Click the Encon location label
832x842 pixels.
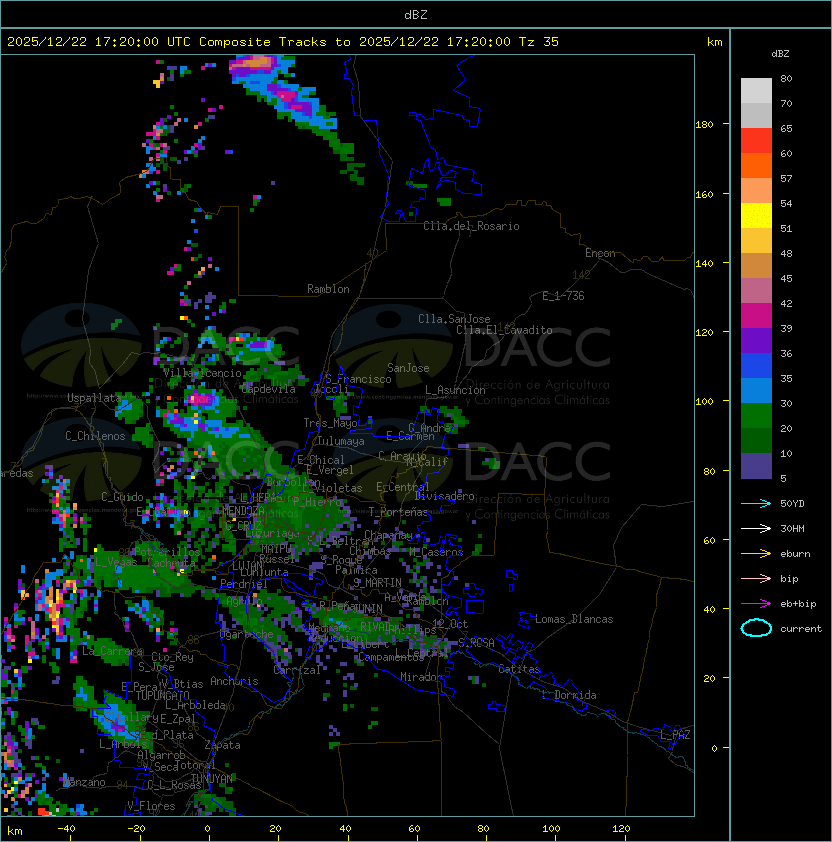[600, 253]
